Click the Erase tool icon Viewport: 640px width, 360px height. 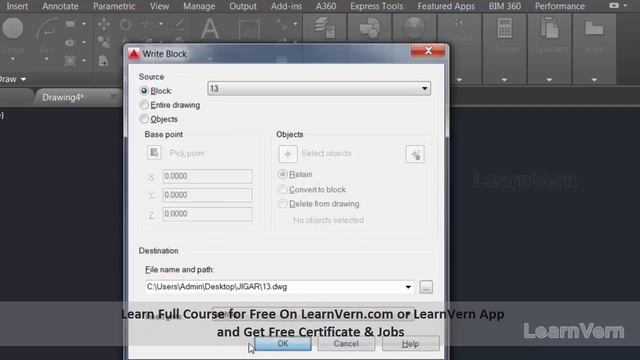[179, 24]
